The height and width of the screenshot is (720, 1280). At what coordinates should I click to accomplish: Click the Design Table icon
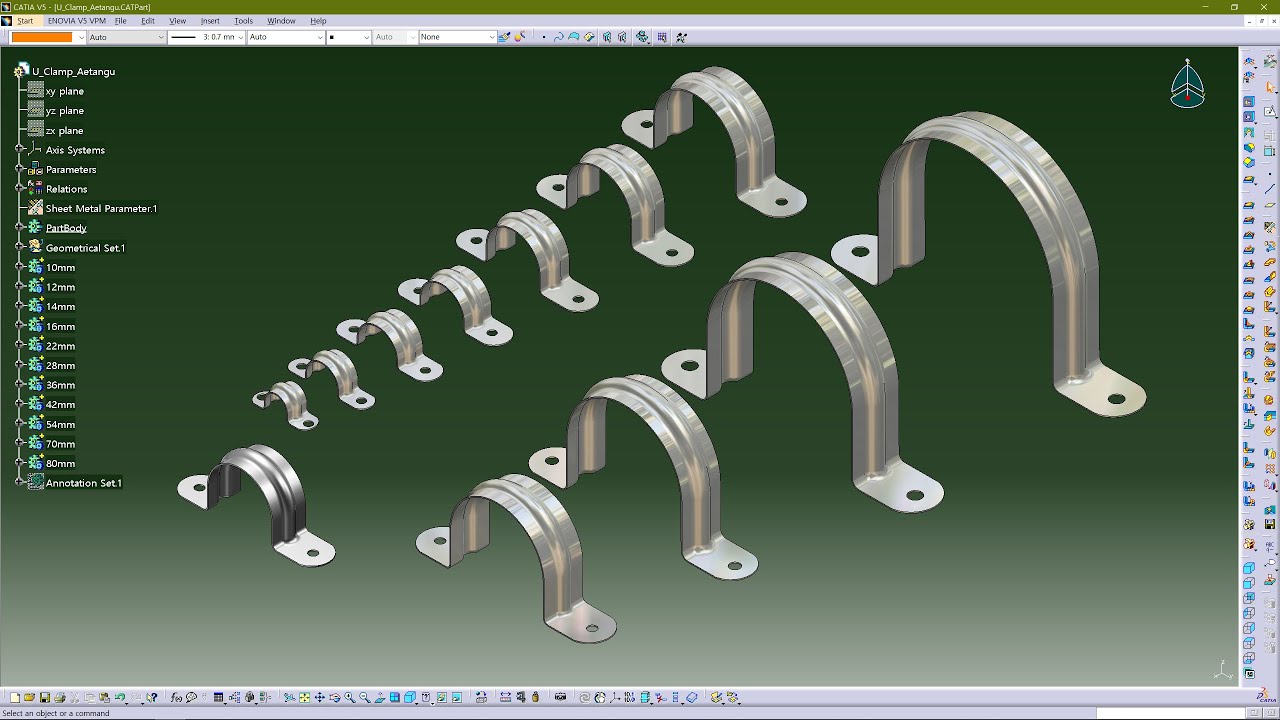pos(218,697)
